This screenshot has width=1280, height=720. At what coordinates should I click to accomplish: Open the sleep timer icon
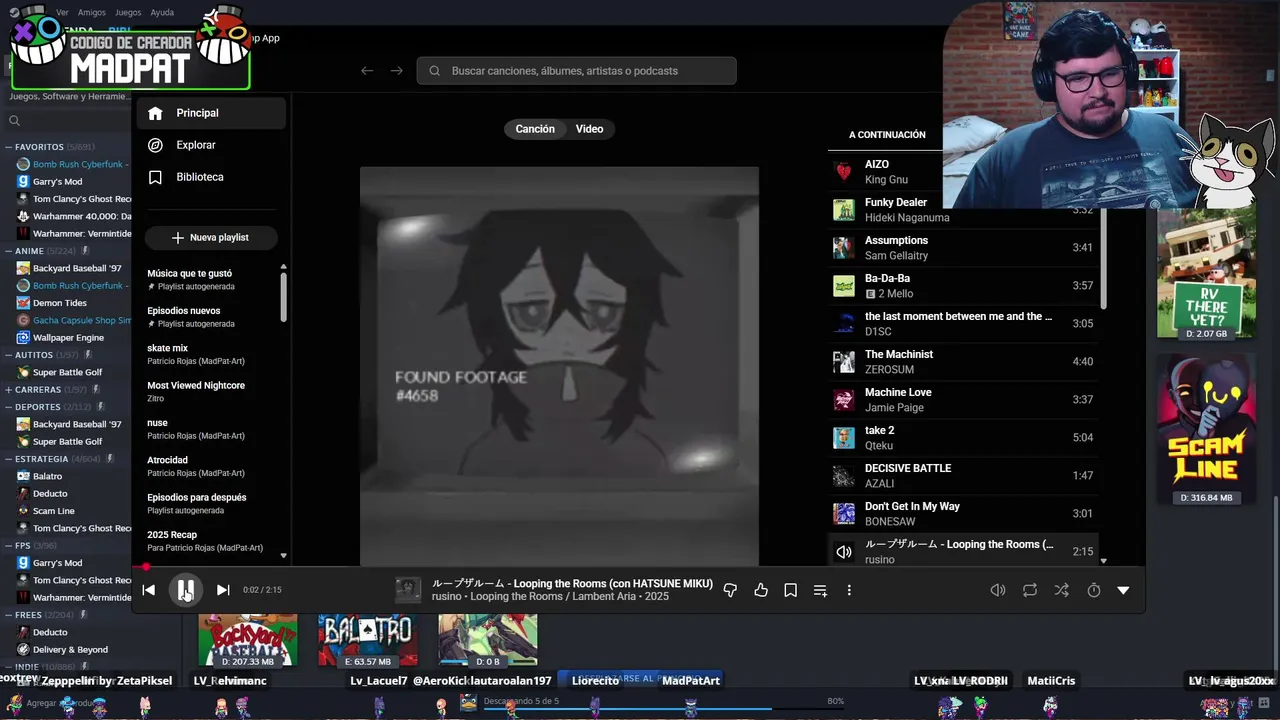click(1094, 590)
